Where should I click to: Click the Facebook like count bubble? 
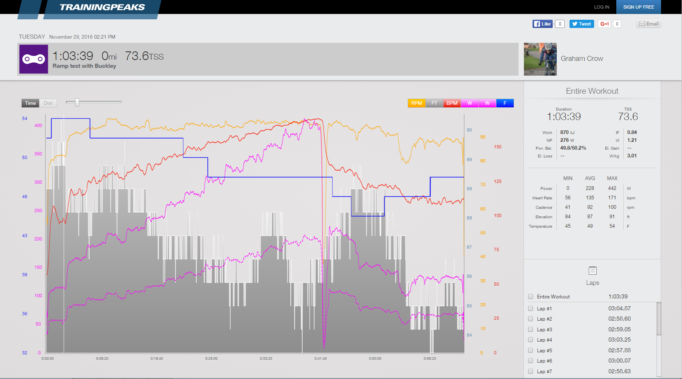[x=560, y=24]
